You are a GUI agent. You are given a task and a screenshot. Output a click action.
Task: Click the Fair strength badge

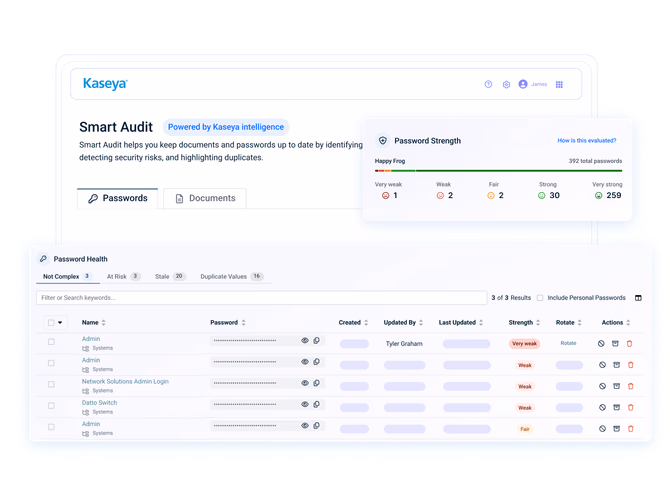(525, 429)
